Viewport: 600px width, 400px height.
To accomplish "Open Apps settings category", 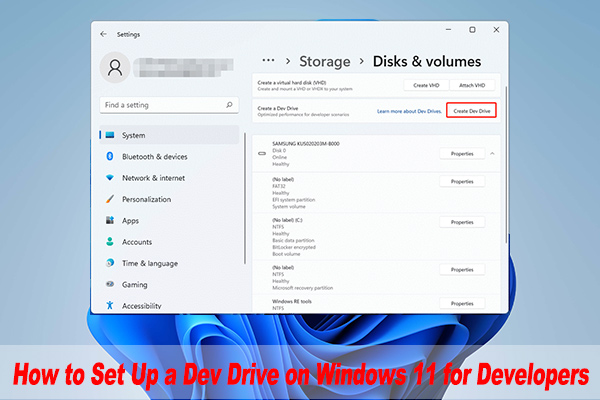I will (169, 221).
